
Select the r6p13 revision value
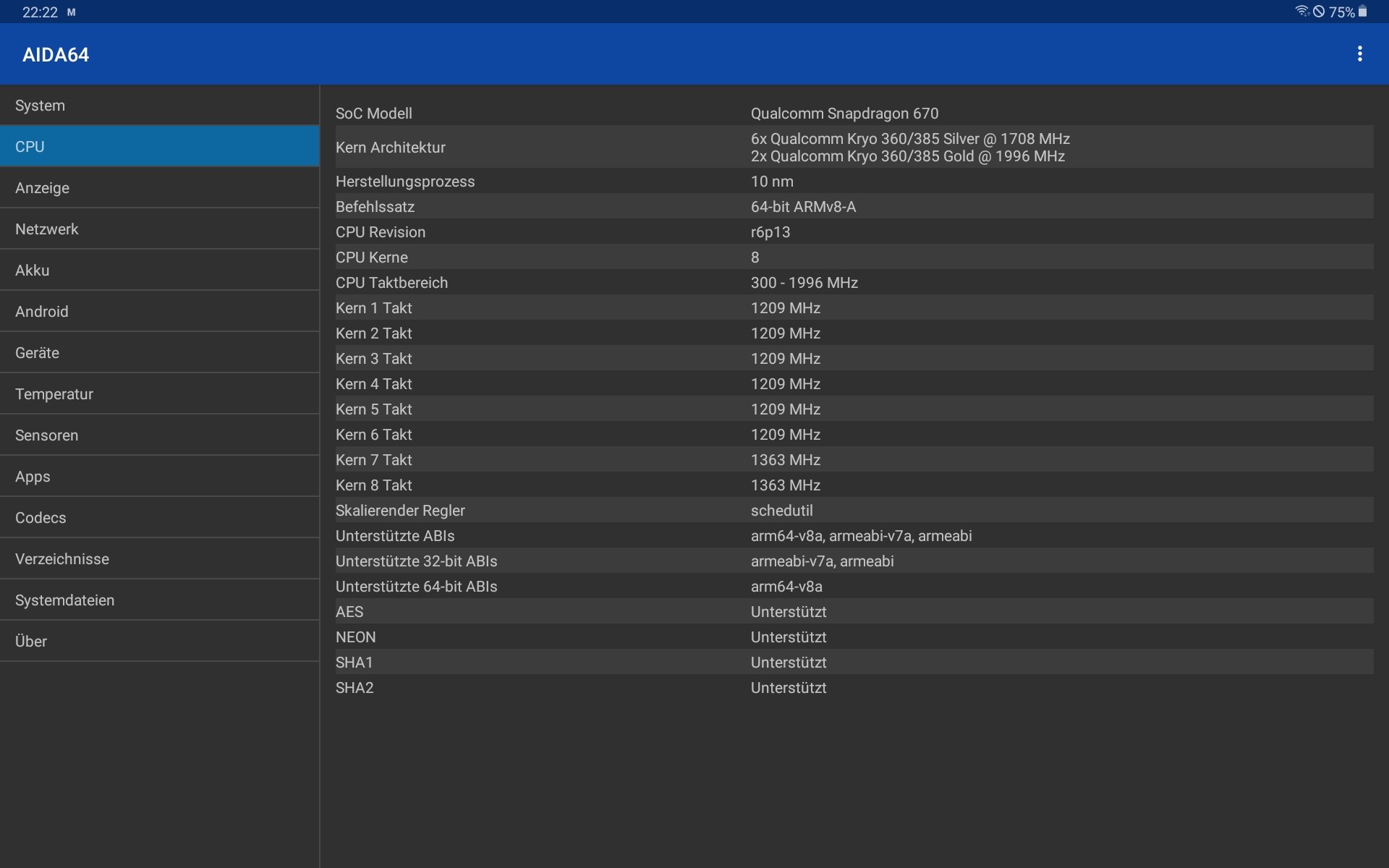(770, 232)
